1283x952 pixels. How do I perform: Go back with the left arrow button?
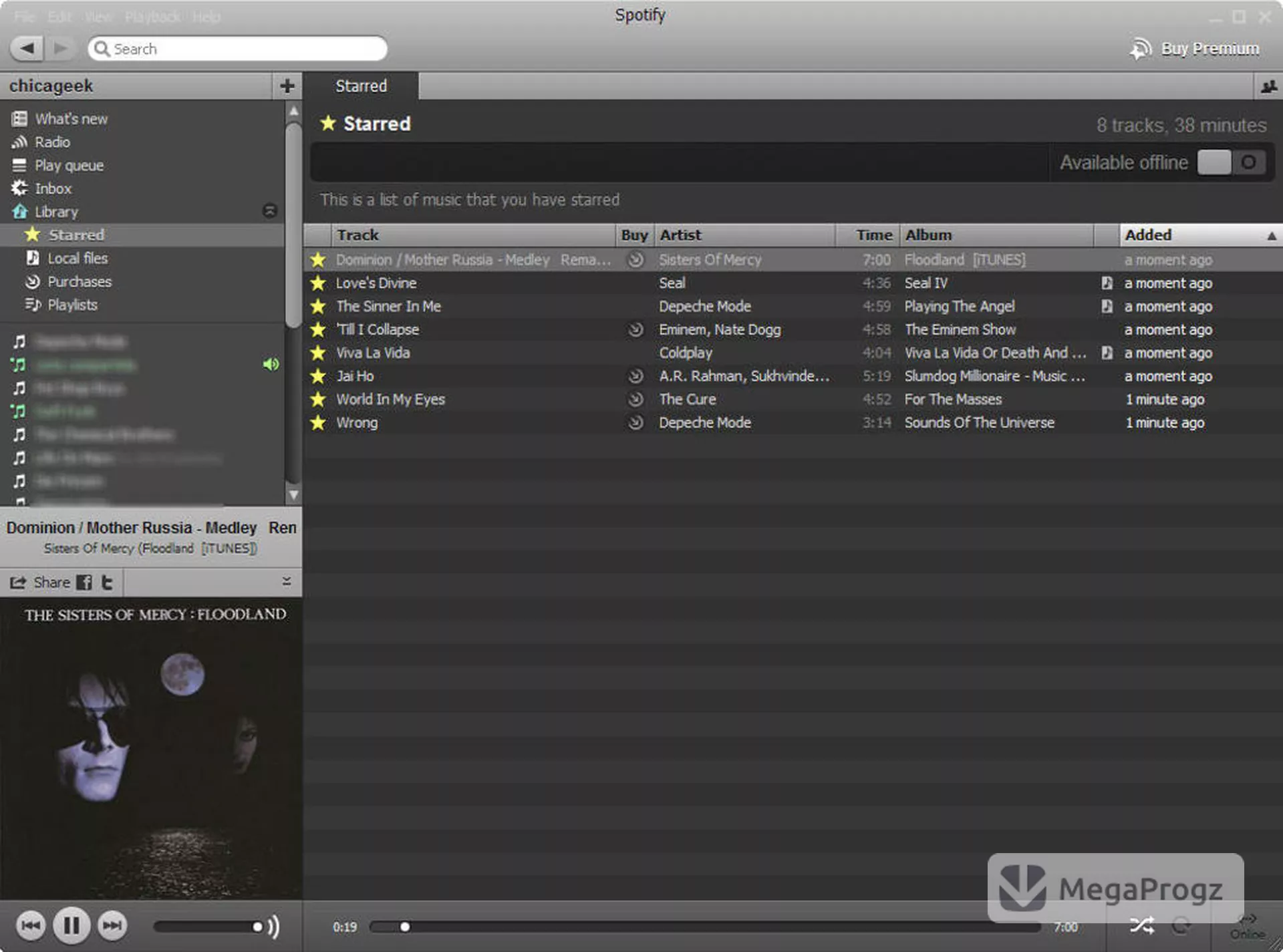tap(27, 48)
